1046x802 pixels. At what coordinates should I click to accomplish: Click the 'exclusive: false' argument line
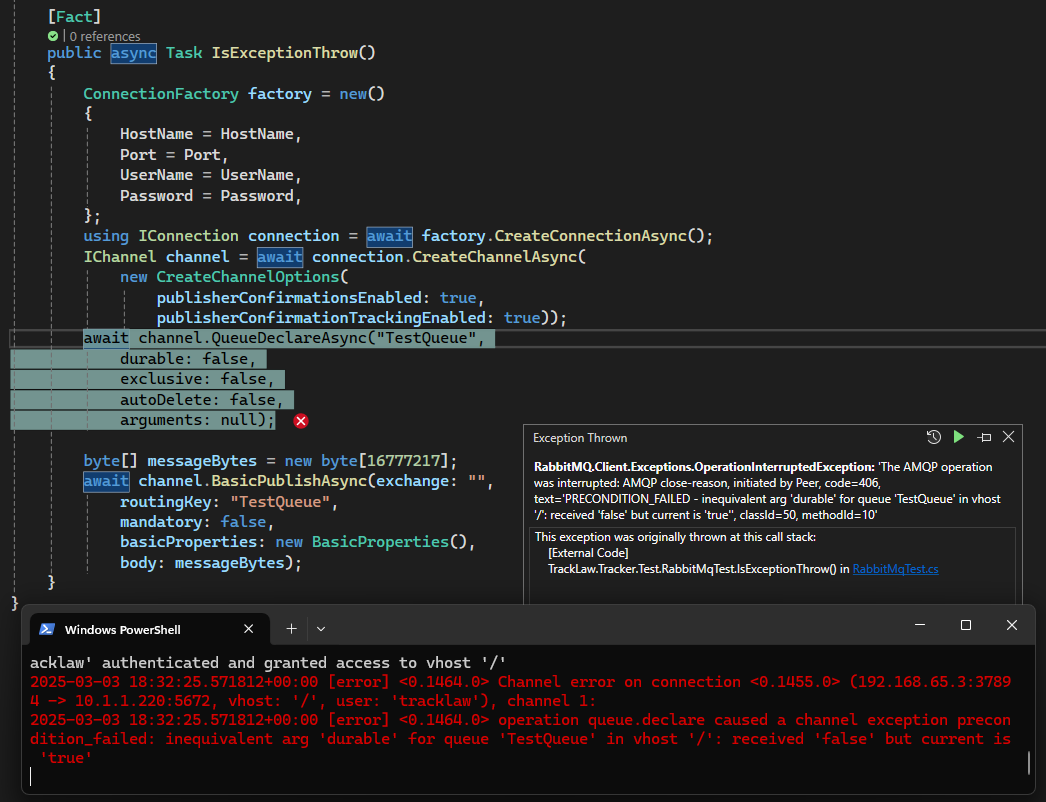[197, 379]
